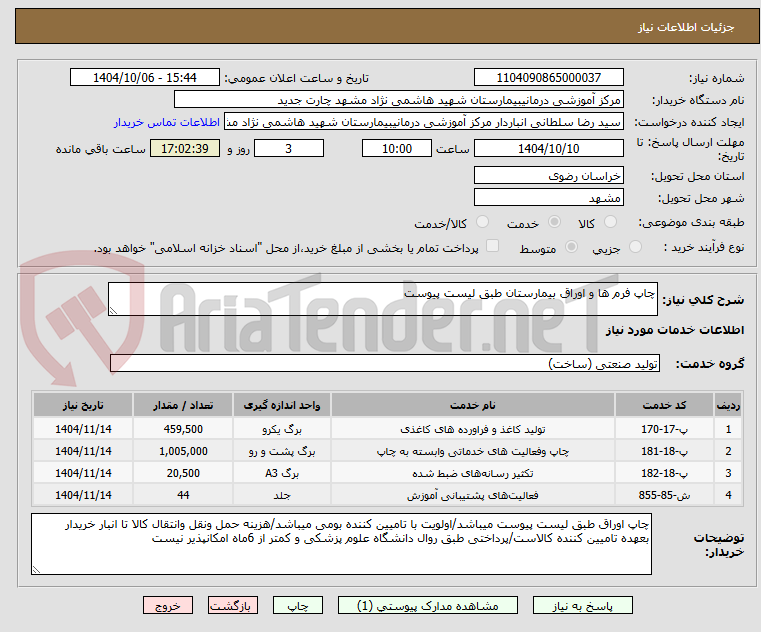Click quantity cell 459,500
The width and height of the screenshot is (761, 632).
[183, 429]
